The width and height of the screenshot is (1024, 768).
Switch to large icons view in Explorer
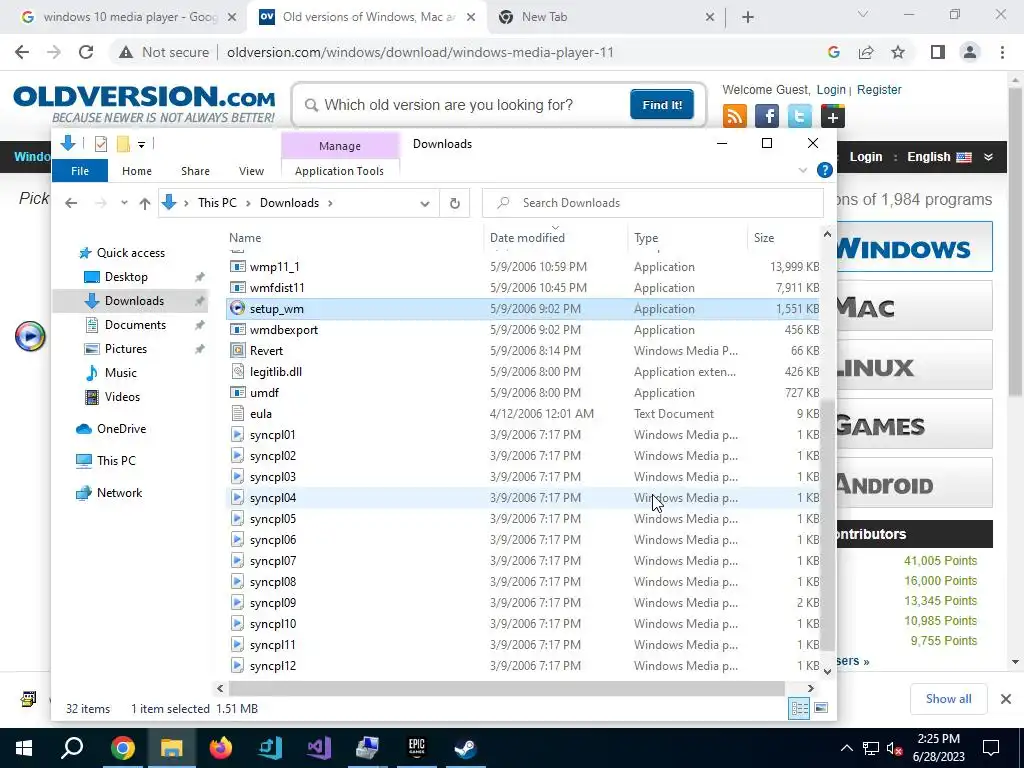point(821,709)
